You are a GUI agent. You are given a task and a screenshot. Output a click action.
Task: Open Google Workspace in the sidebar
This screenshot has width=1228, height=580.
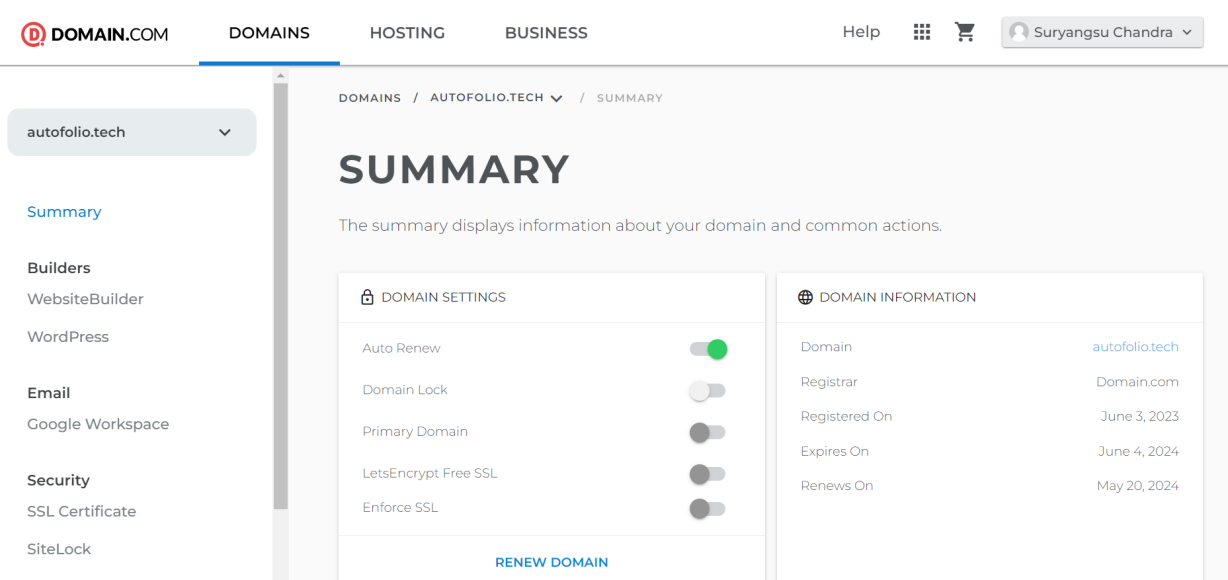click(98, 424)
